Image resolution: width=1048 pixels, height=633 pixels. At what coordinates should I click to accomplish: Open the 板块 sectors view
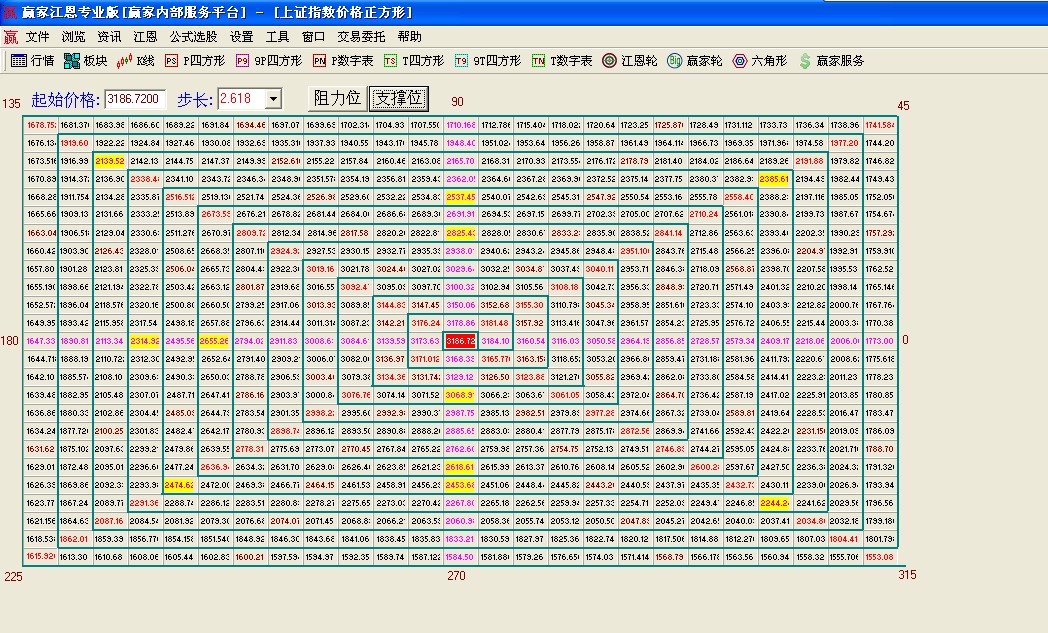(85, 61)
